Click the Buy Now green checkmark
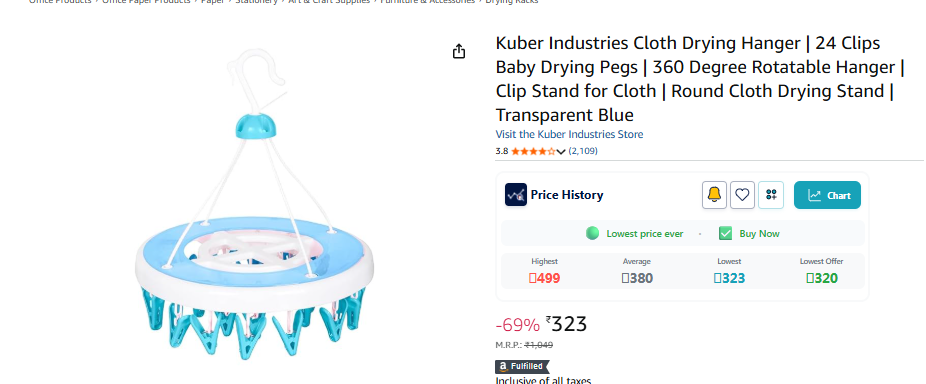The image size is (926, 384). pos(725,233)
